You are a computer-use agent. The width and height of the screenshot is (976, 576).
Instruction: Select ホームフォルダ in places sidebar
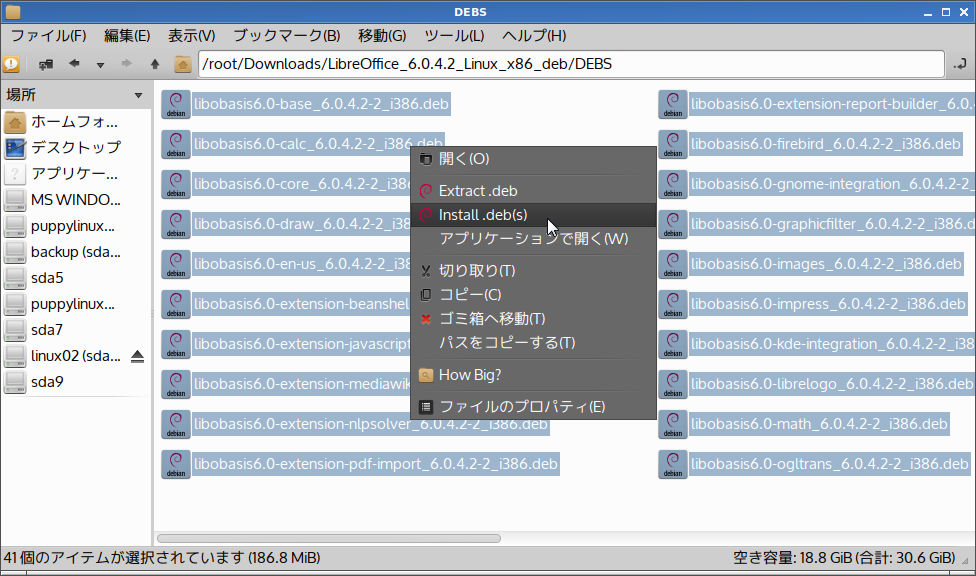76,121
